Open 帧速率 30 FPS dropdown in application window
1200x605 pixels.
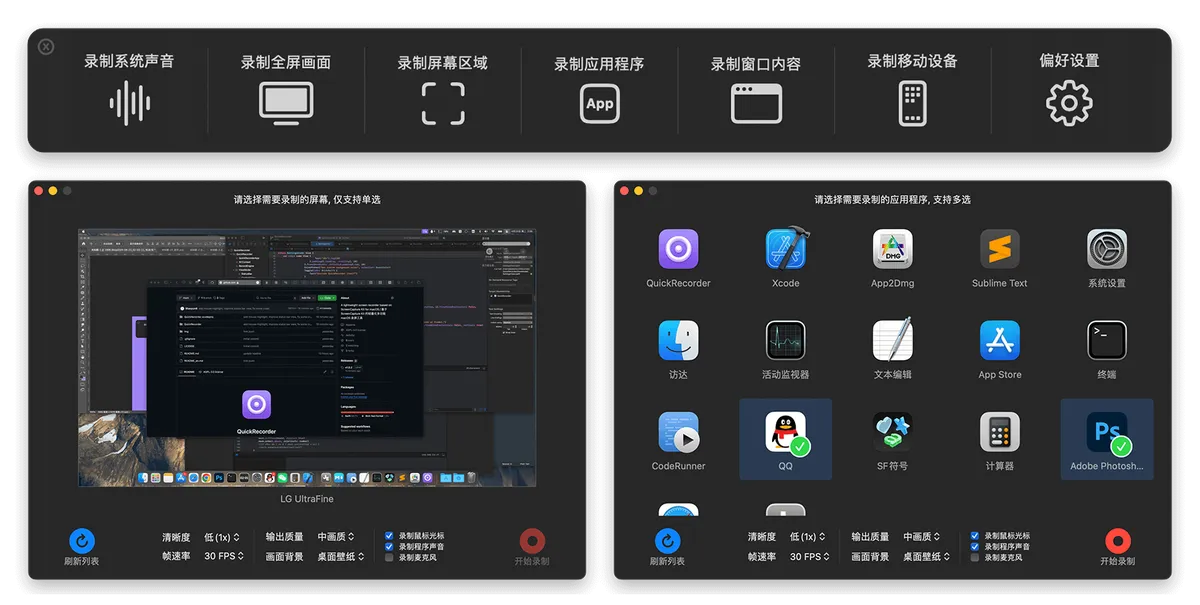[x=810, y=556]
